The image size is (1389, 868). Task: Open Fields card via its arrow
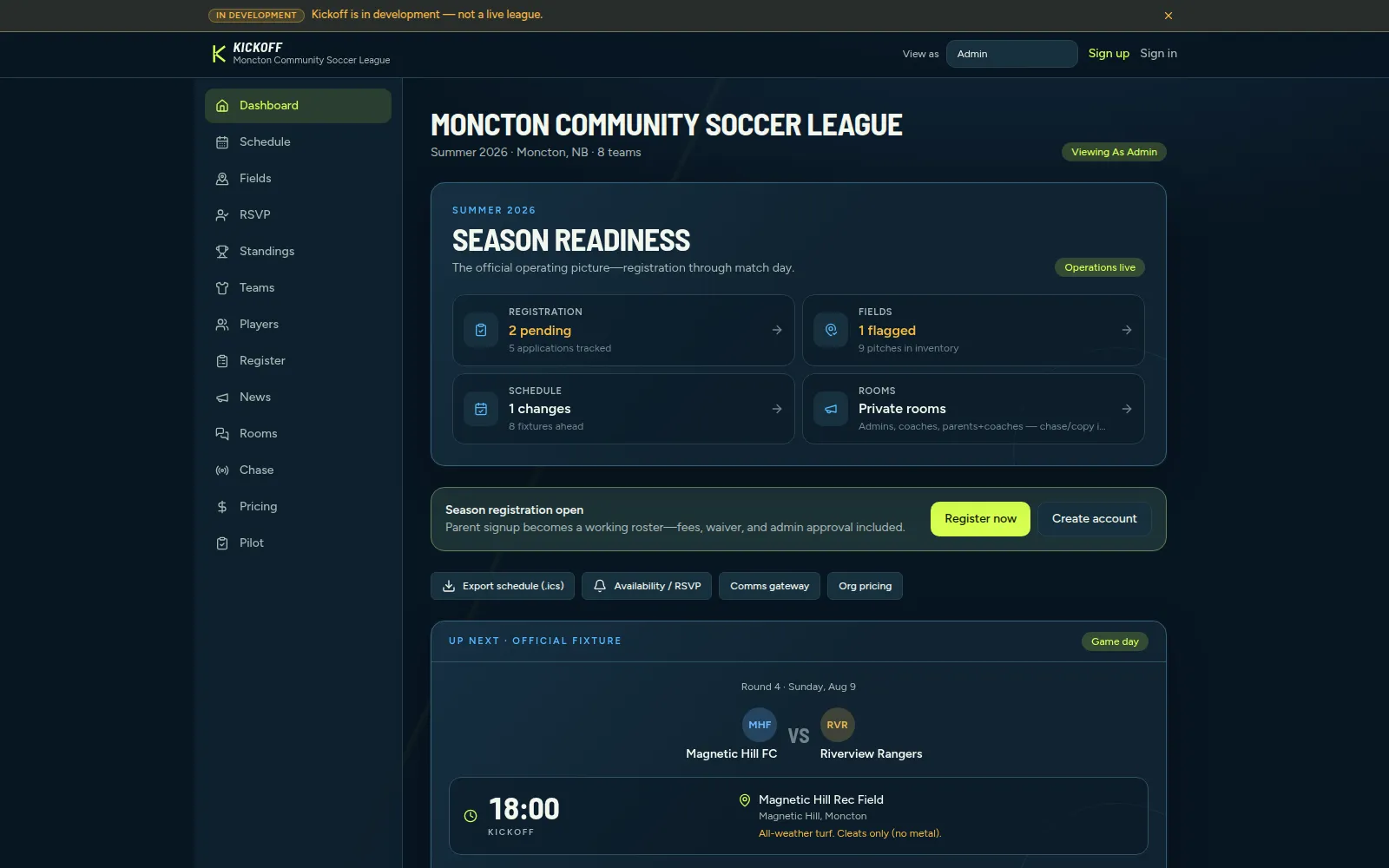click(1127, 330)
